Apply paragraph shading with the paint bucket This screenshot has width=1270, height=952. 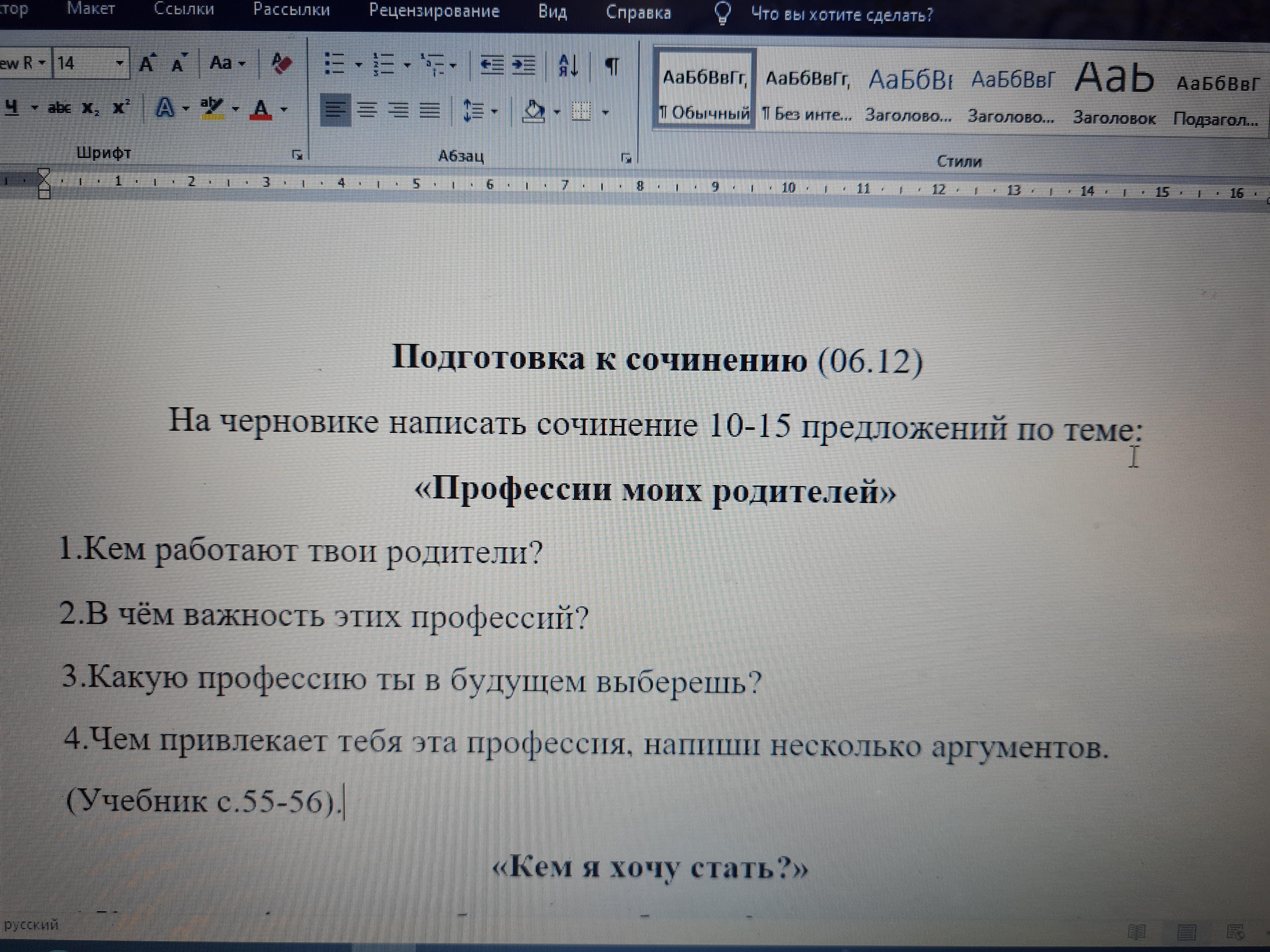pos(533,111)
